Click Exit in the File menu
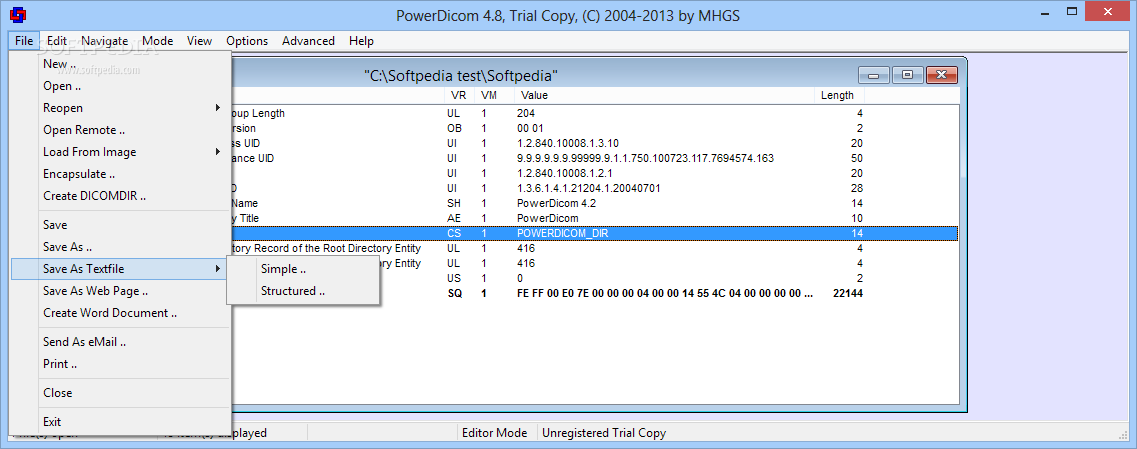This screenshot has height=449, width=1137. point(121,421)
